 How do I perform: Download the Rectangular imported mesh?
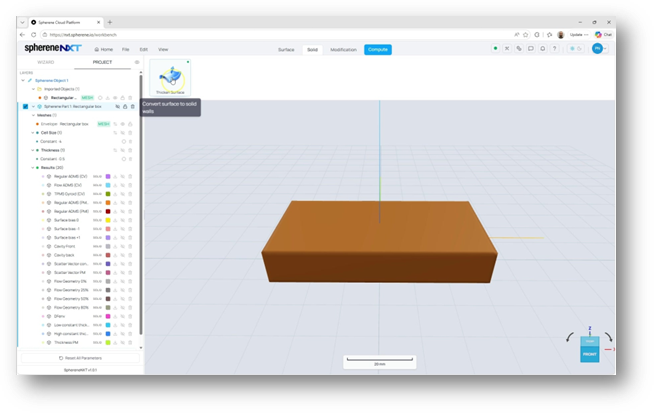tap(108, 98)
